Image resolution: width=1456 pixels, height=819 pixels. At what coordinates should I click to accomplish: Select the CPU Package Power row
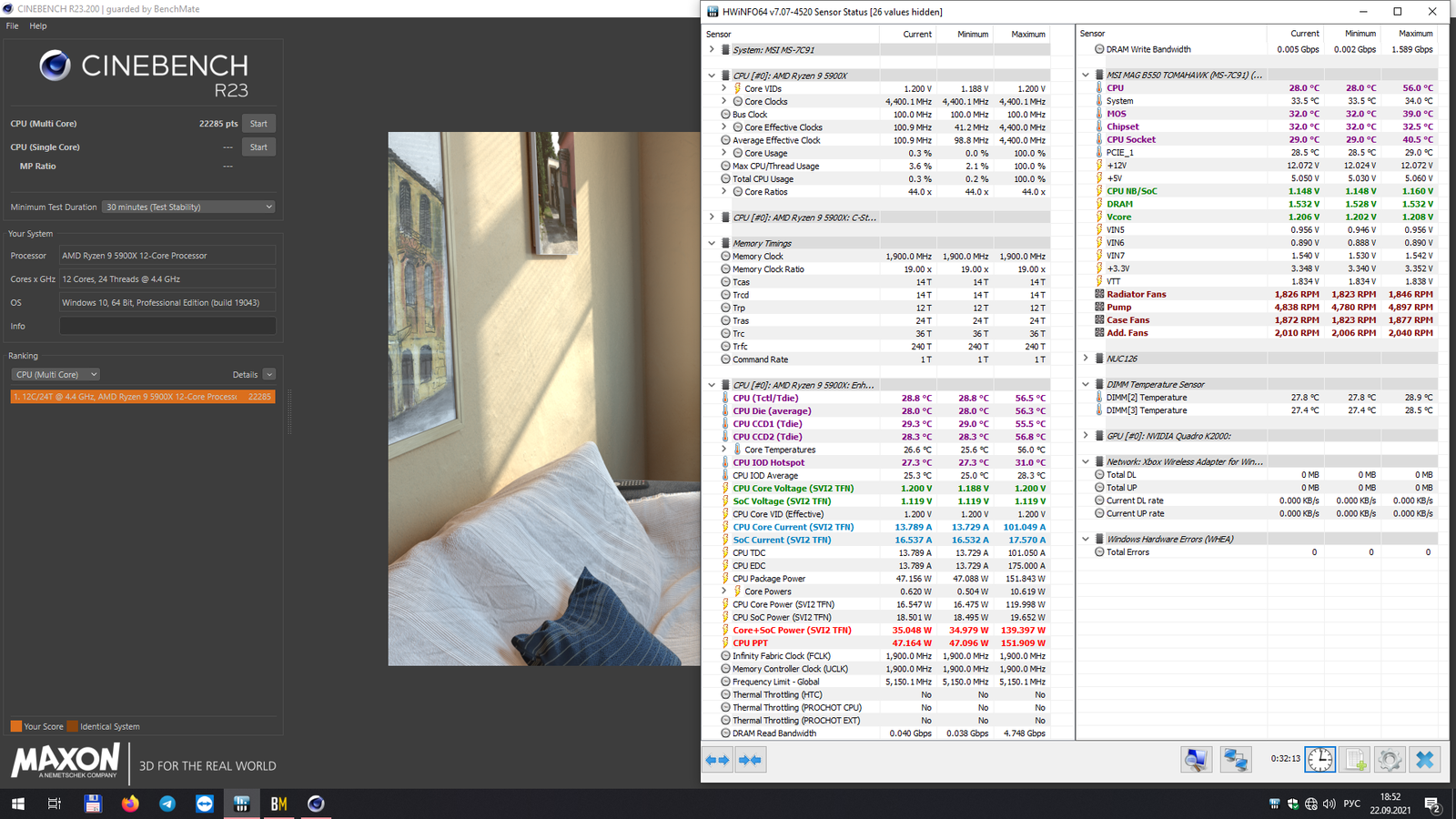click(x=876, y=579)
